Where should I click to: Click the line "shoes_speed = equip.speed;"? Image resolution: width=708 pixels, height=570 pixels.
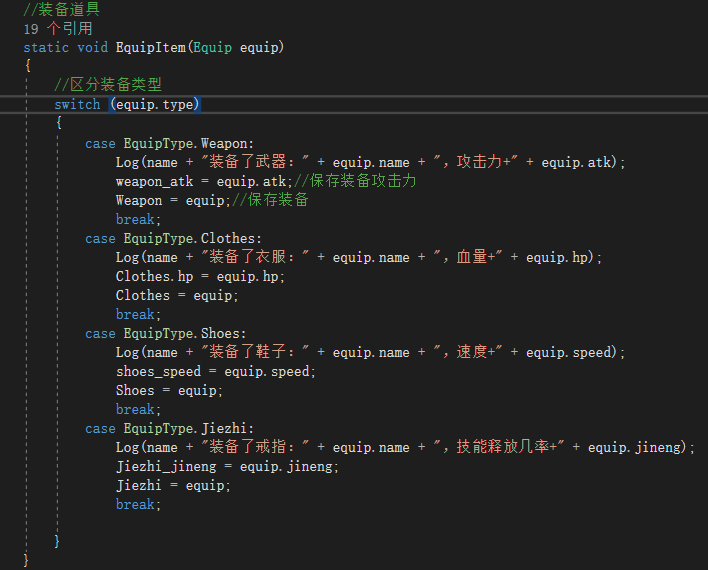click(215, 371)
